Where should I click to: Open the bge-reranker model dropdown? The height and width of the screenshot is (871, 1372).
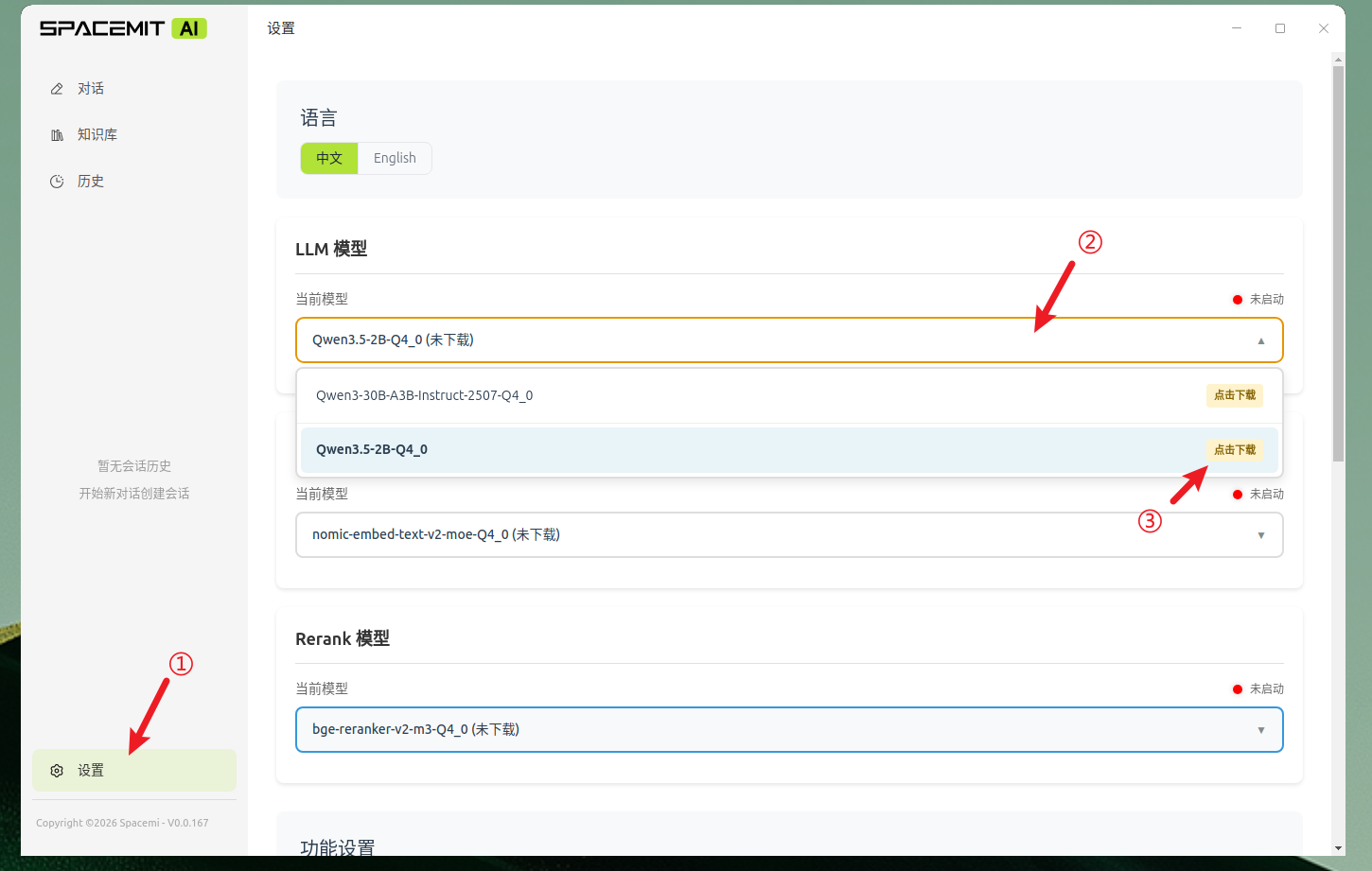point(789,730)
